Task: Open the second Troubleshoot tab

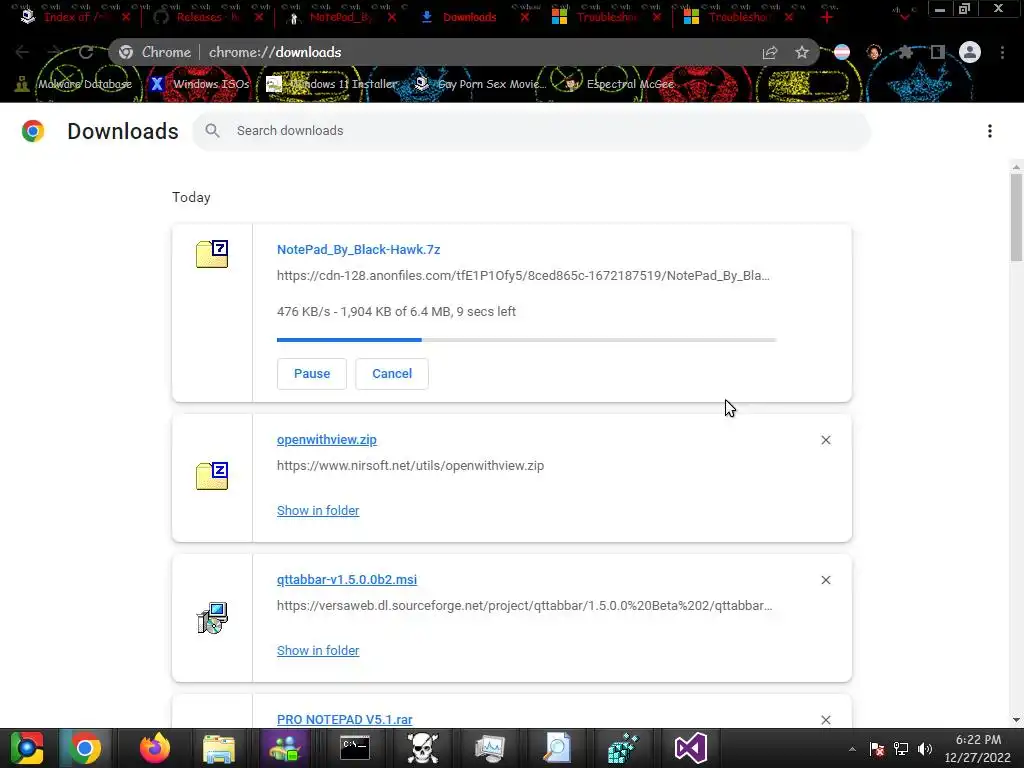Action: pos(738,18)
